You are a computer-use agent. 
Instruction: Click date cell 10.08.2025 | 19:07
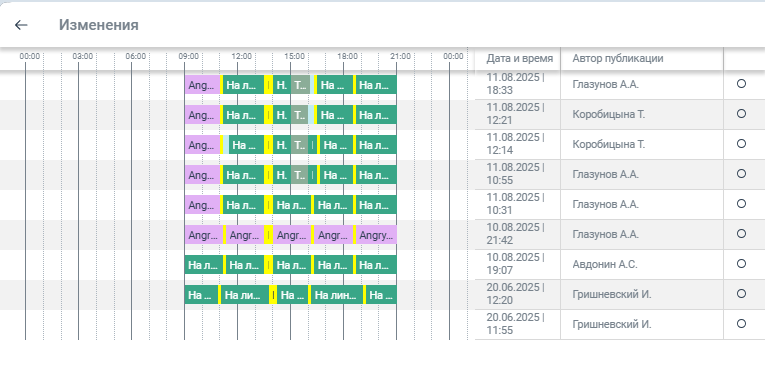[515, 264]
